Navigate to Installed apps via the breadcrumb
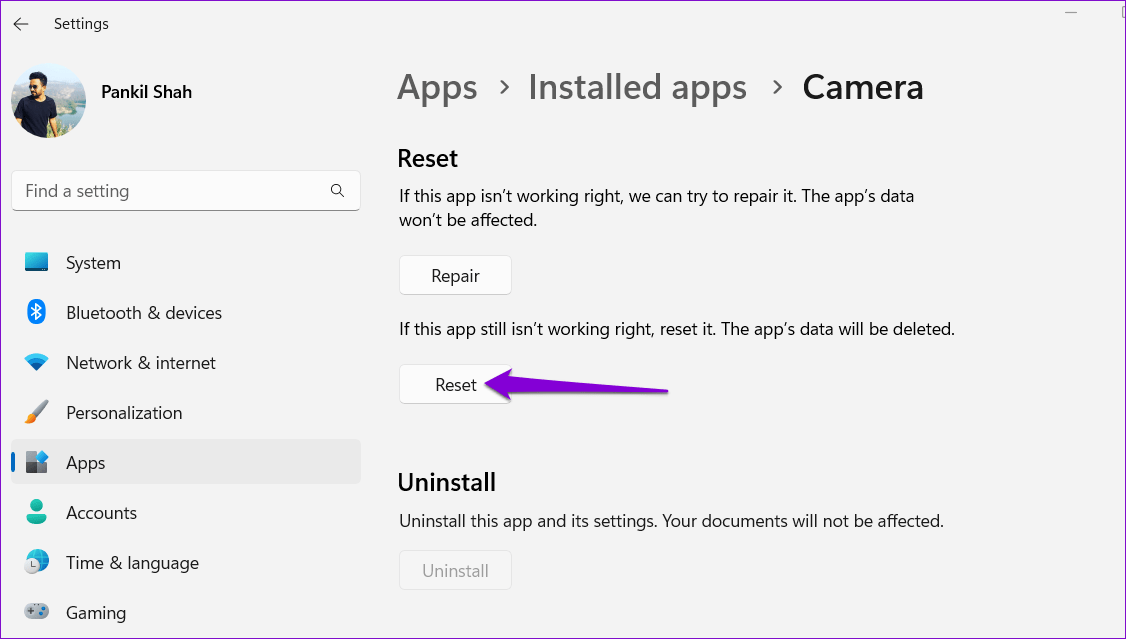Image resolution: width=1126 pixels, height=639 pixels. coord(637,88)
